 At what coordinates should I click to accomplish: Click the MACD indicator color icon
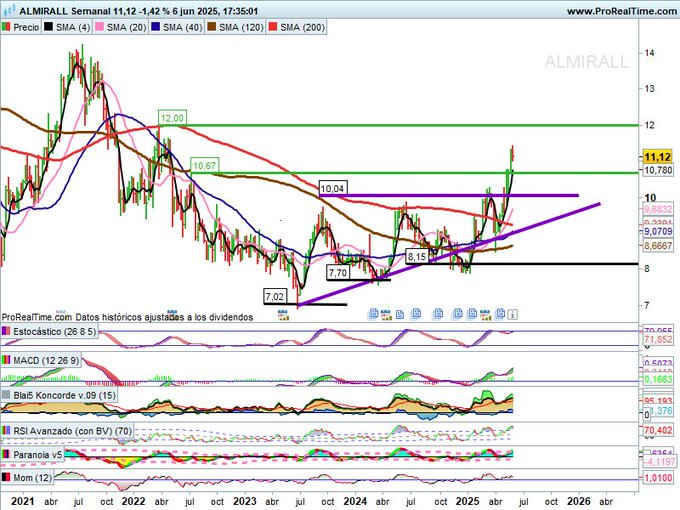point(6,360)
